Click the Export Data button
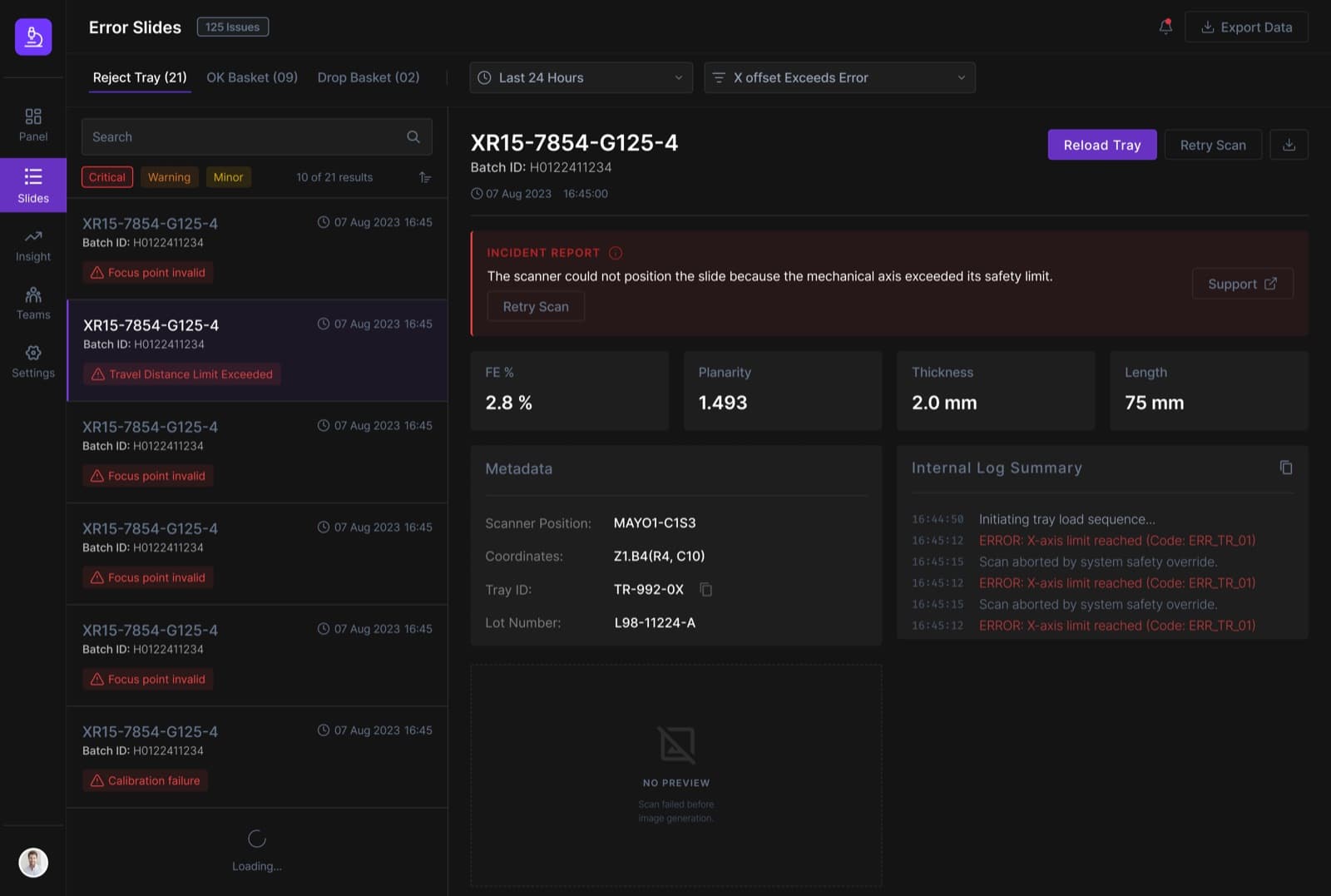Screen dimensions: 1331x896 point(1246,27)
